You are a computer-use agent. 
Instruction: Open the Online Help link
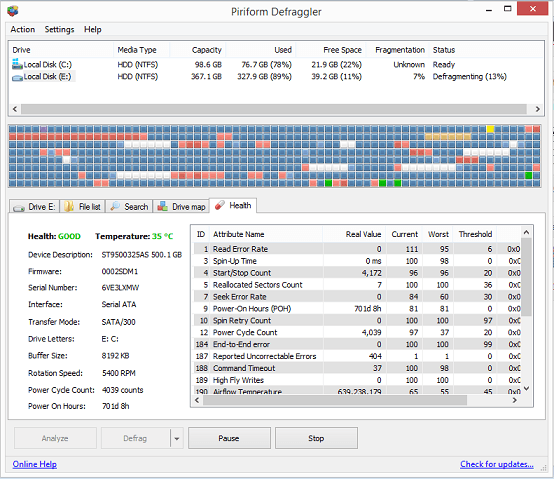35,464
